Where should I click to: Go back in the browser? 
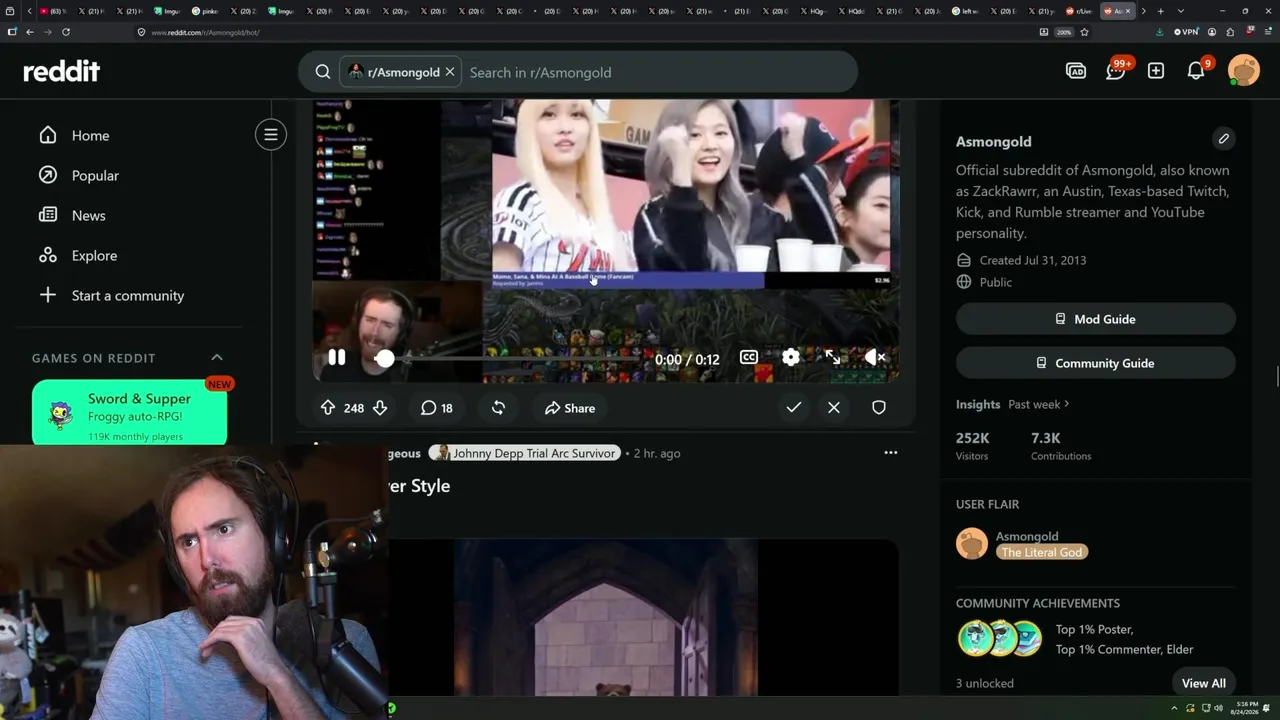coord(30,32)
